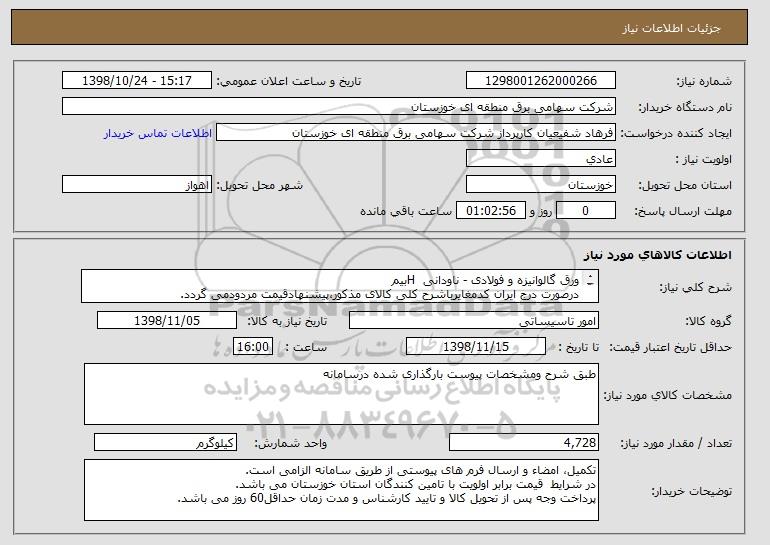Click the time field showing 16:00
This screenshot has height=545, width=770.
coord(253,347)
